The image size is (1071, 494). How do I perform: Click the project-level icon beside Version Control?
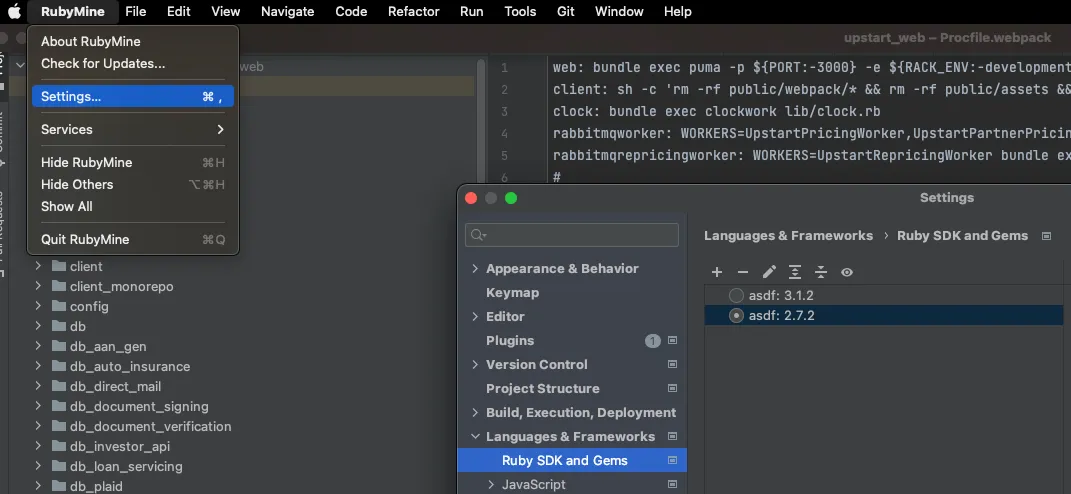[x=672, y=364]
